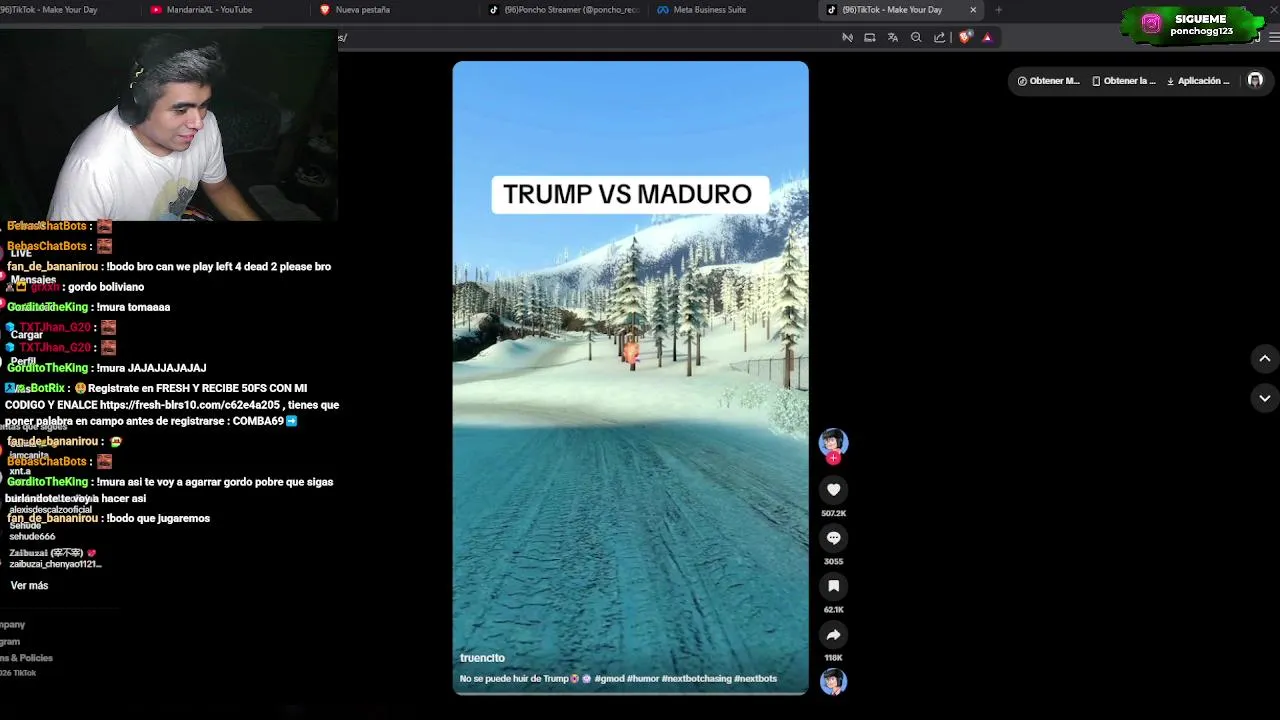Switch to the Poncho Streamer TikTok tab
Screen dimensions: 1280x720
565,10
